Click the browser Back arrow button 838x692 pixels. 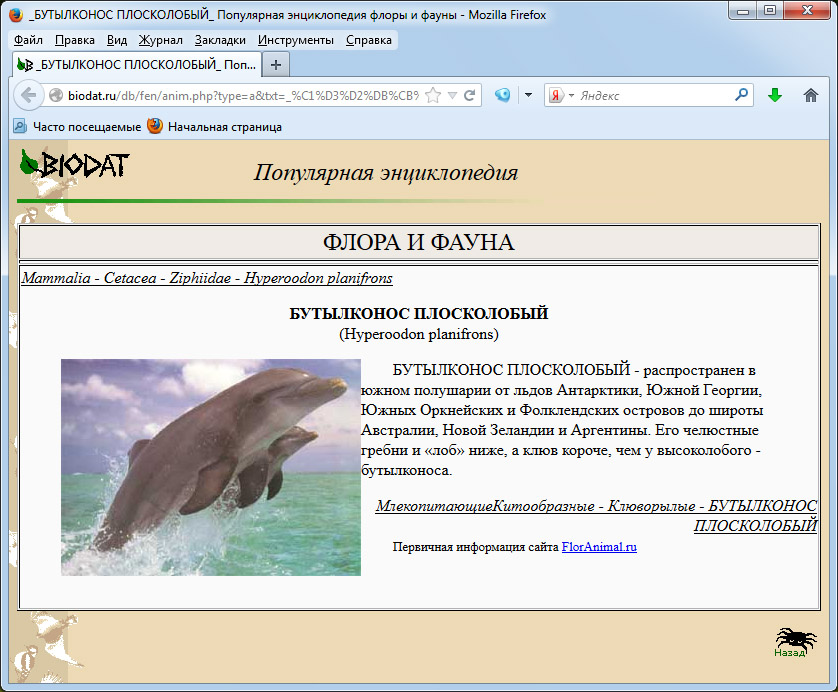click(29, 95)
